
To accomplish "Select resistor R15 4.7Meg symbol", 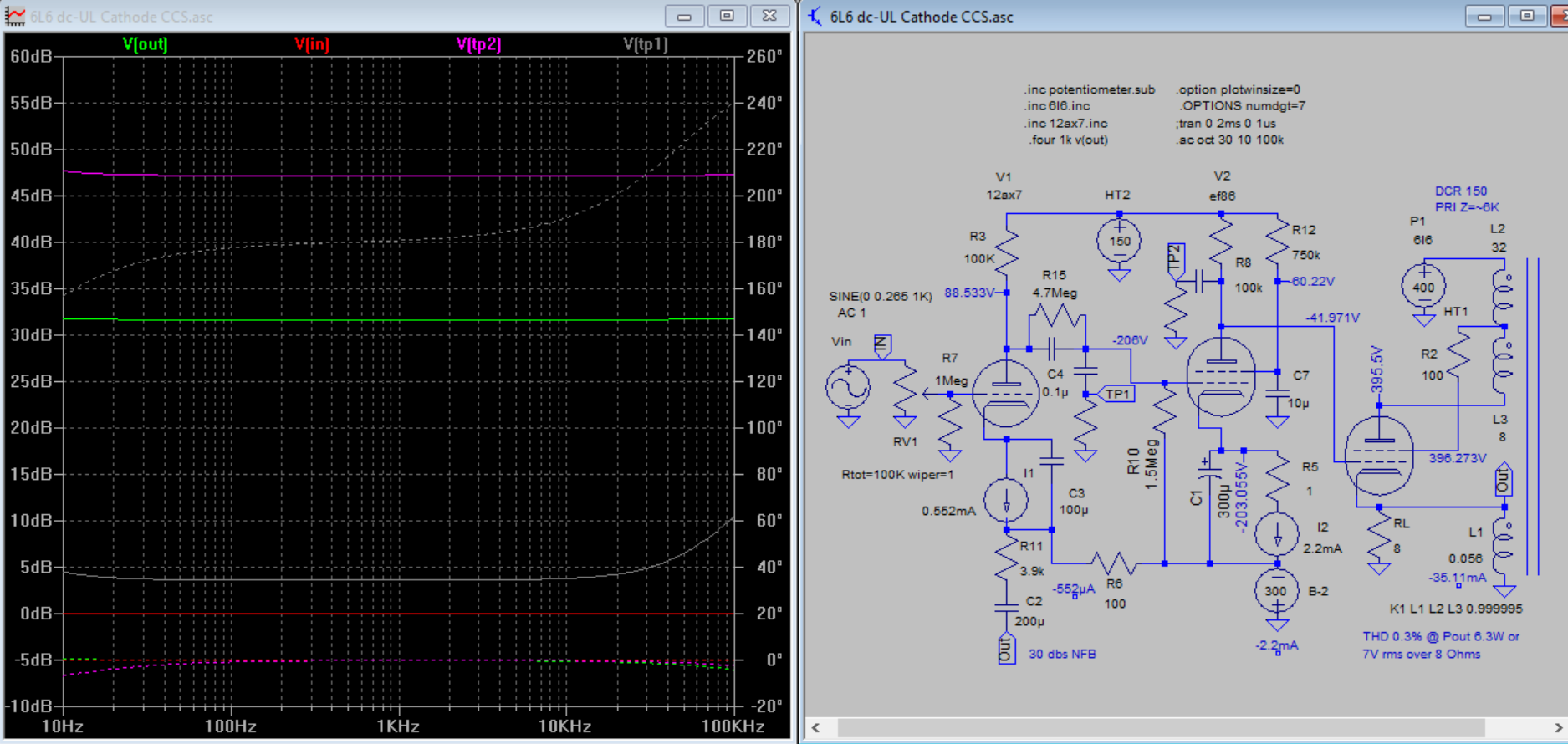I will [x=1056, y=317].
